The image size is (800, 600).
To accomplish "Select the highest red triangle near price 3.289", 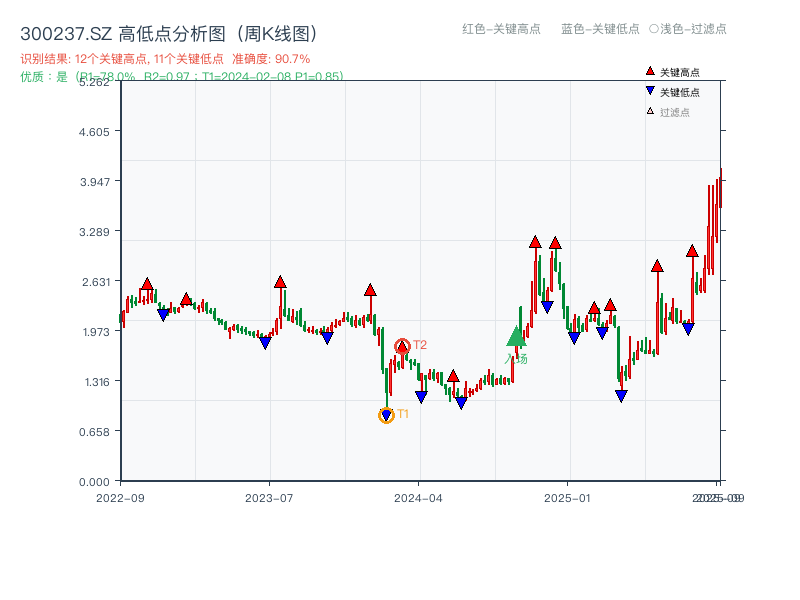I will (537, 241).
